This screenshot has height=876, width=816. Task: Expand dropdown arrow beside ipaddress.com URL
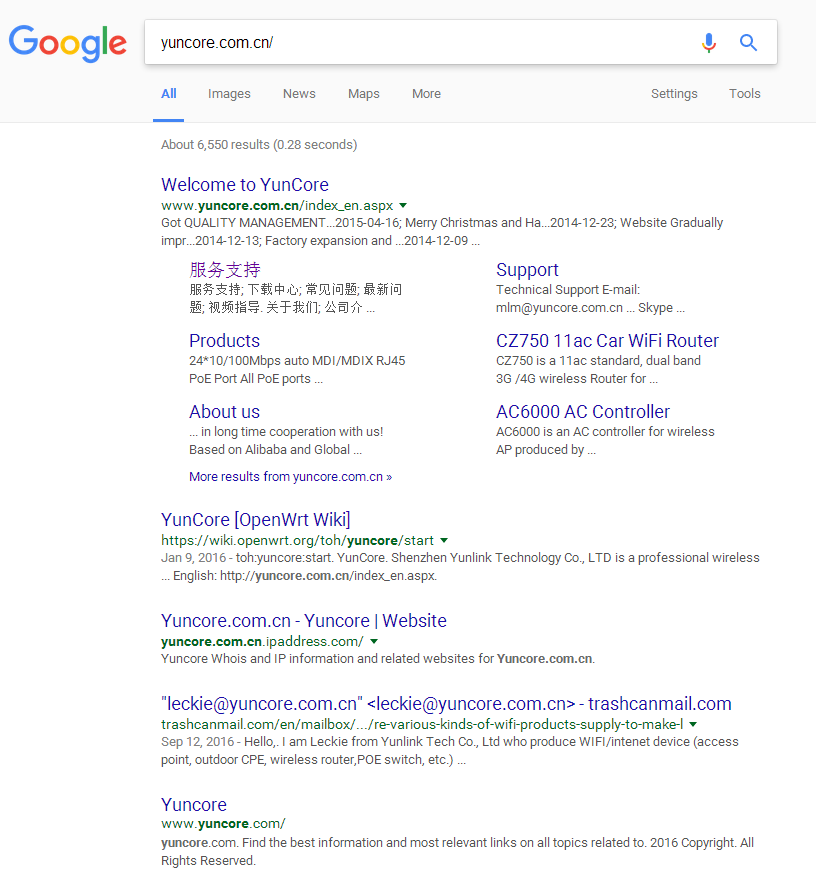click(x=374, y=641)
